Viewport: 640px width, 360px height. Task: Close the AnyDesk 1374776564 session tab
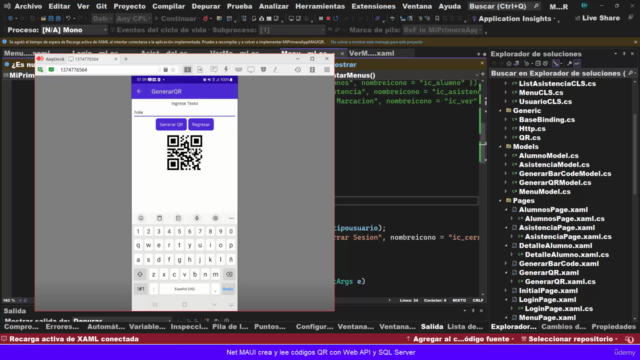tap(116, 59)
